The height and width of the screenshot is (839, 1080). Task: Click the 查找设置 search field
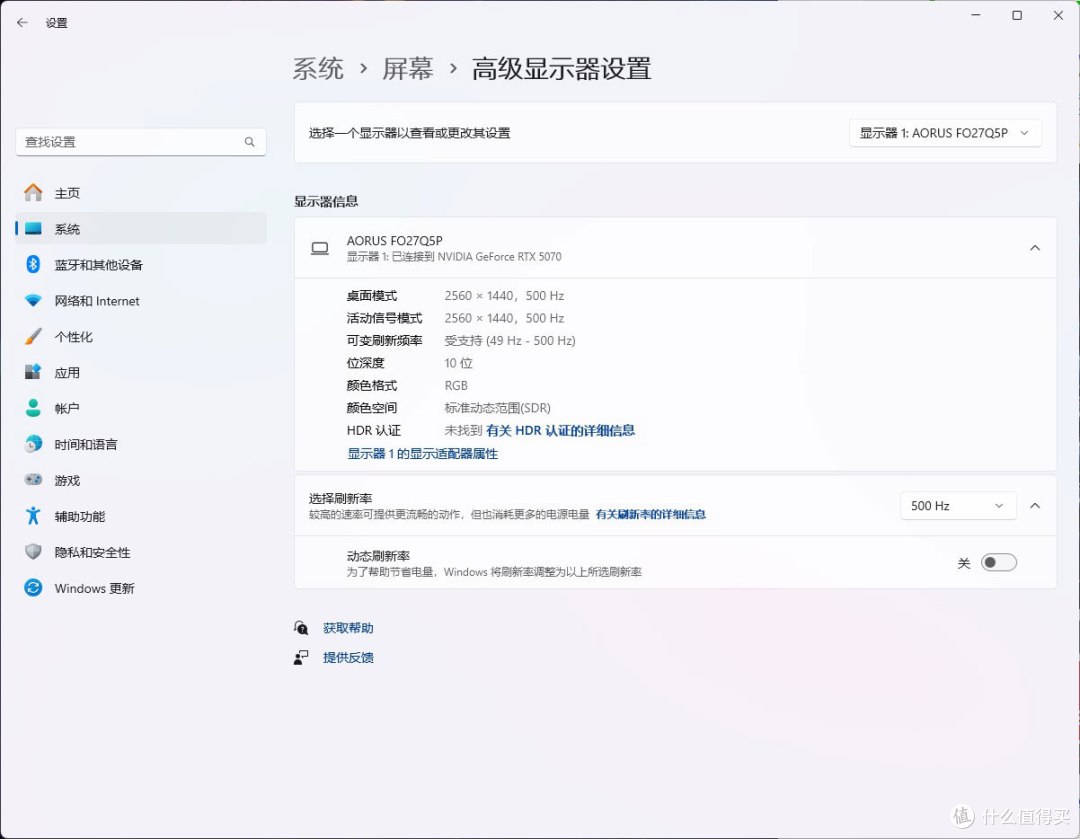pos(141,142)
